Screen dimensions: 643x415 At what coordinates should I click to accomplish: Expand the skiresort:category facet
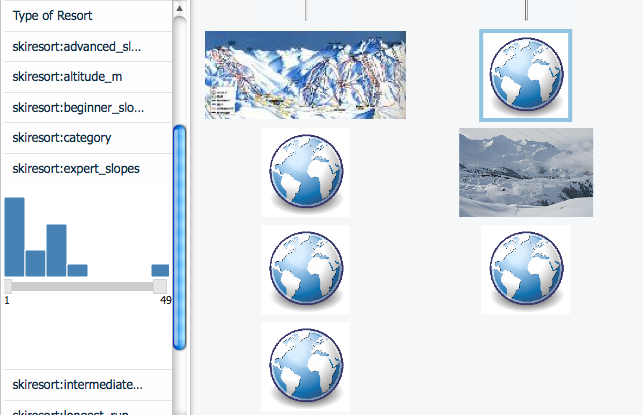tap(88, 138)
